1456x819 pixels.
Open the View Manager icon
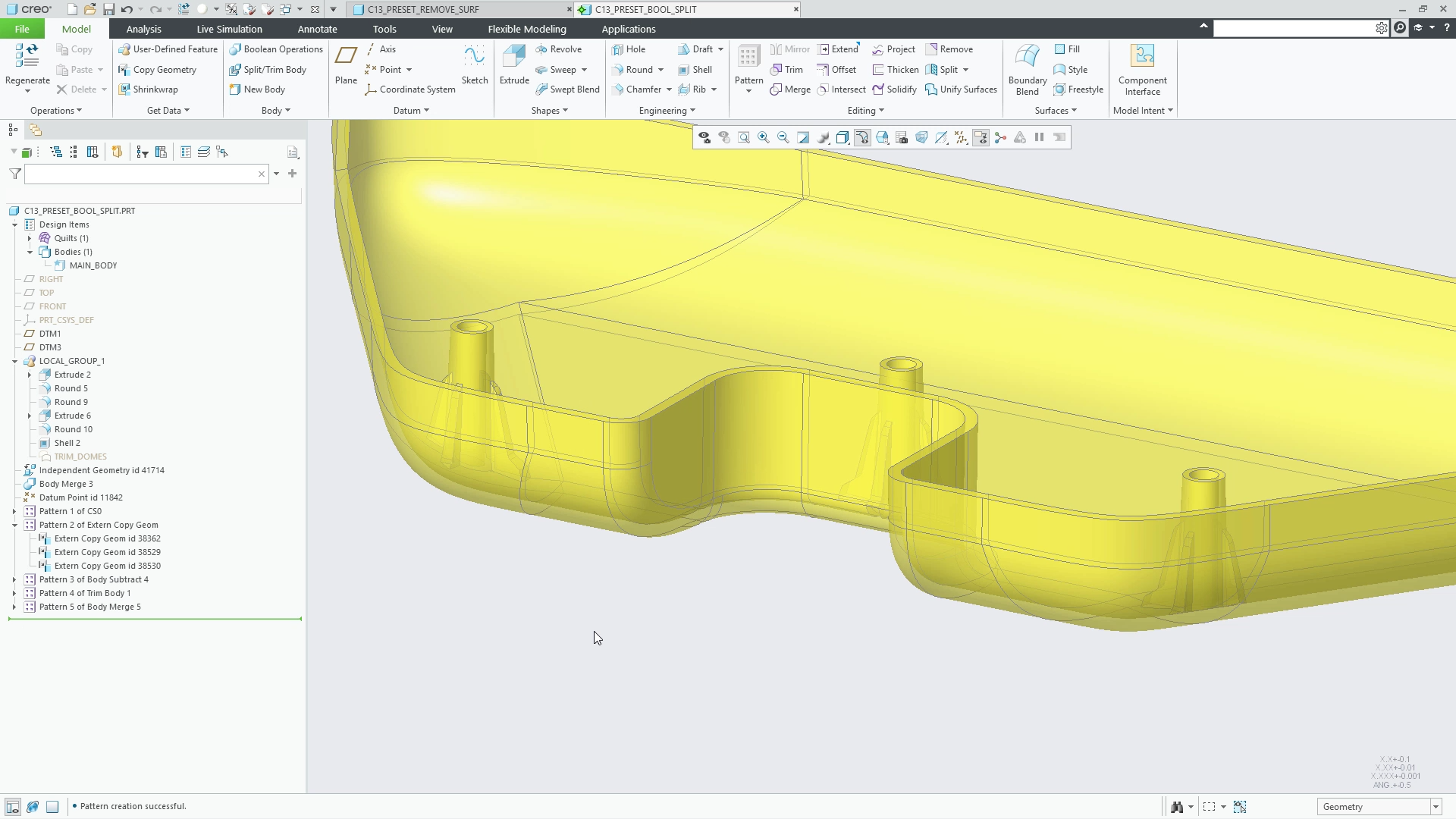point(902,137)
